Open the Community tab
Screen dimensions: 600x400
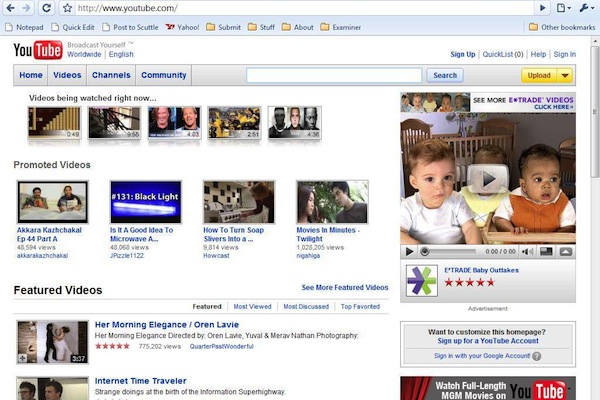pos(164,75)
